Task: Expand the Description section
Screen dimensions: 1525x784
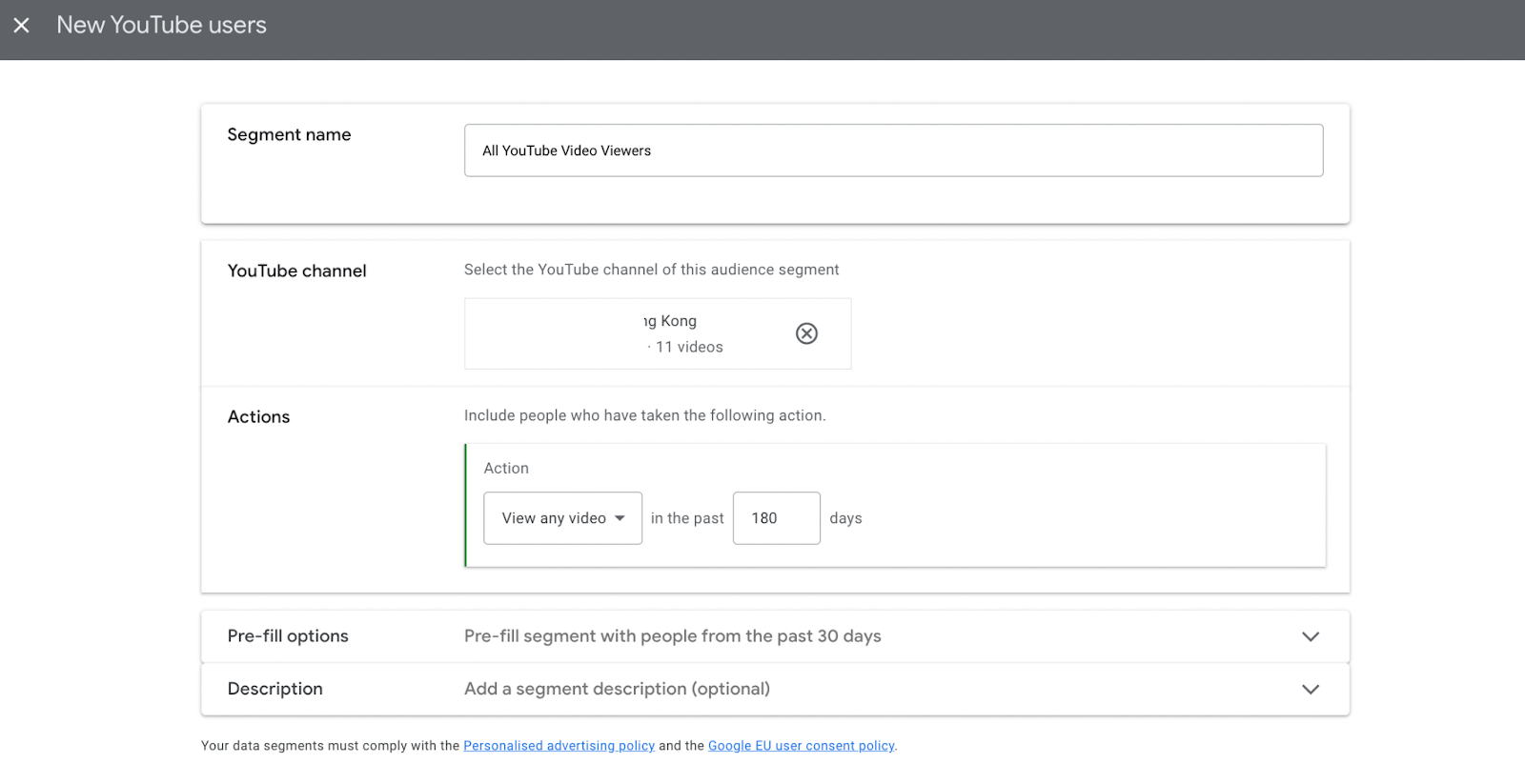Action: pyautogui.click(x=1311, y=689)
